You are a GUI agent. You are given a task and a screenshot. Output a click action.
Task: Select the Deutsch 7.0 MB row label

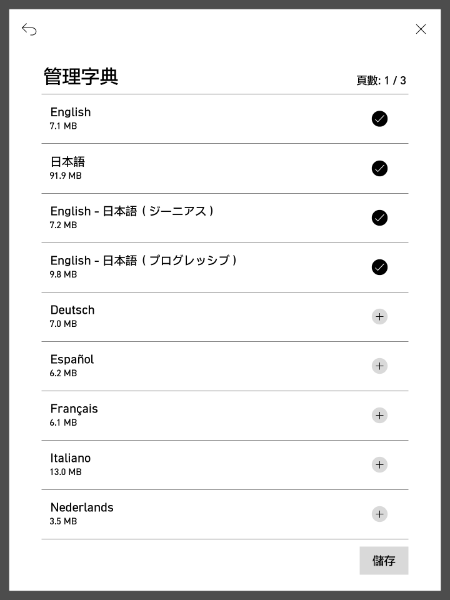tap(72, 316)
